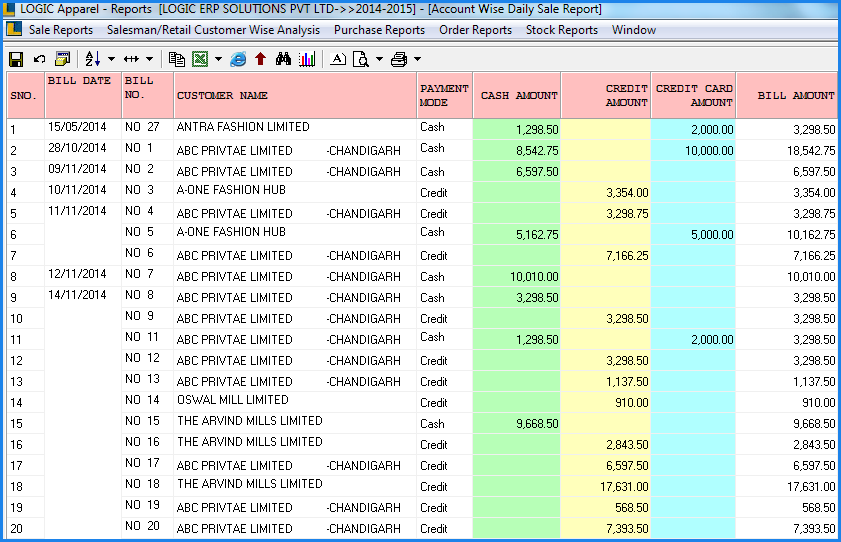Open the print preview dropdown arrow

click(x=379, y=59)
